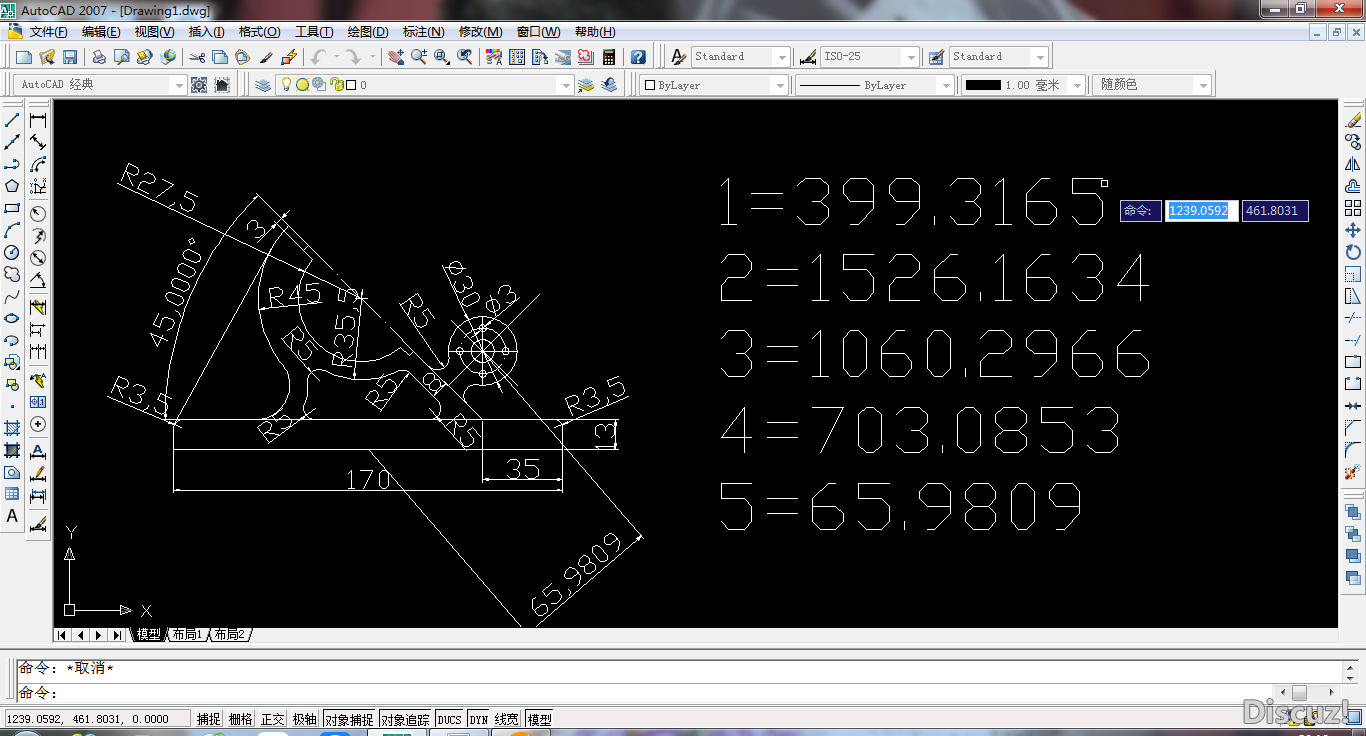
Task: Select the Line draw tool
Action: coord(12,120)
